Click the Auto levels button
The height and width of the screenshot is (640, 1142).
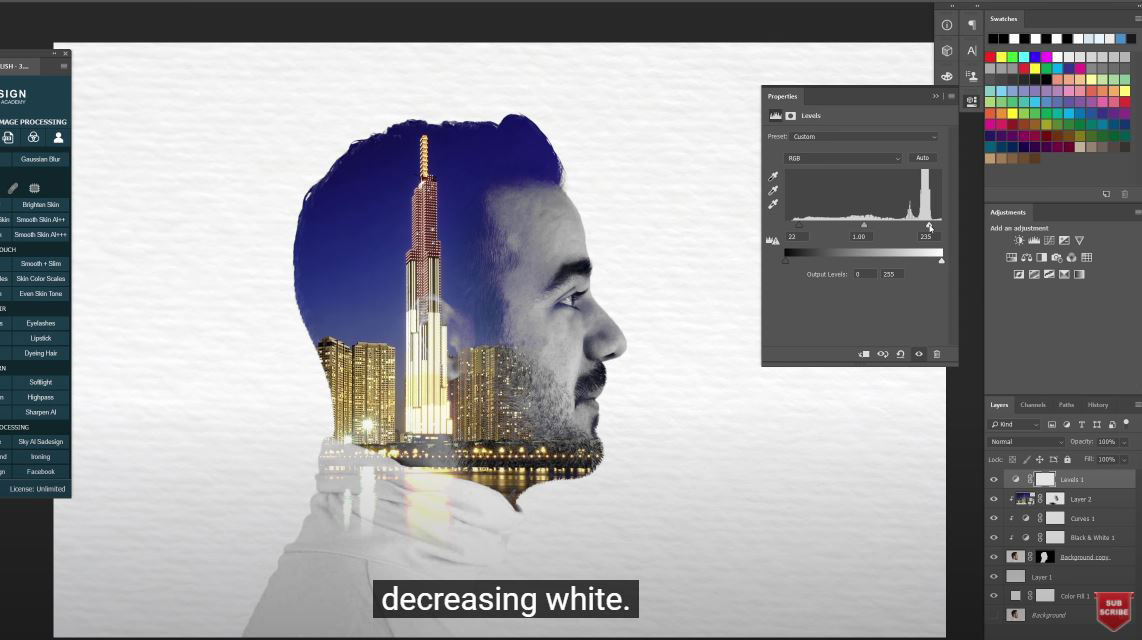click(923, 158)
